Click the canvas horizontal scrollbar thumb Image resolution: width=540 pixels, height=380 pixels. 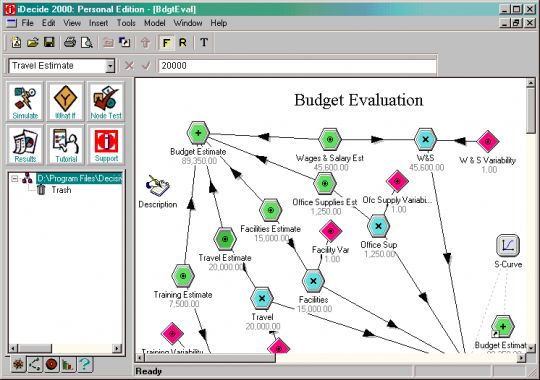[210, 358]
